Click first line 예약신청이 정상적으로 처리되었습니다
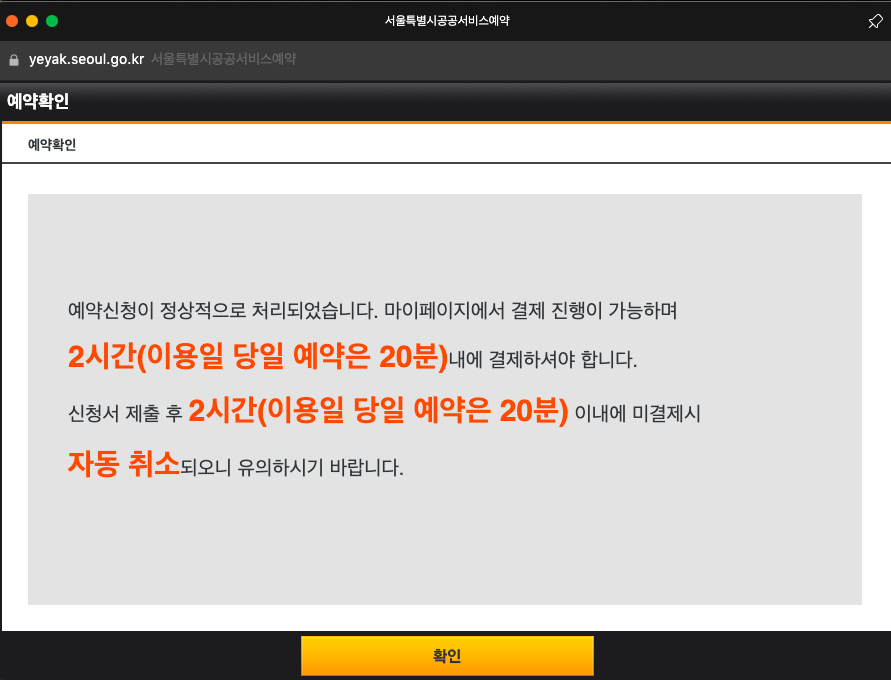Image resolution: width=891 pixels, height=680 pixels. pyautogui.click(x=223, y=310)
